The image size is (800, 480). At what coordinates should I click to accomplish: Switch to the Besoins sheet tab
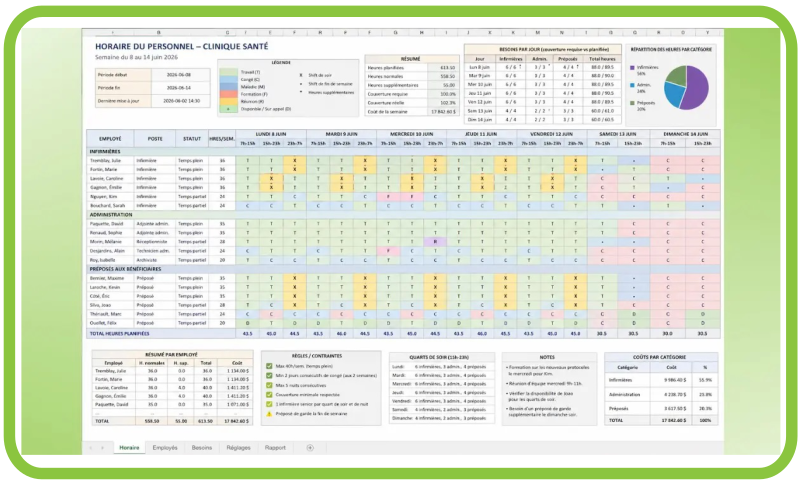pos(202,448)
